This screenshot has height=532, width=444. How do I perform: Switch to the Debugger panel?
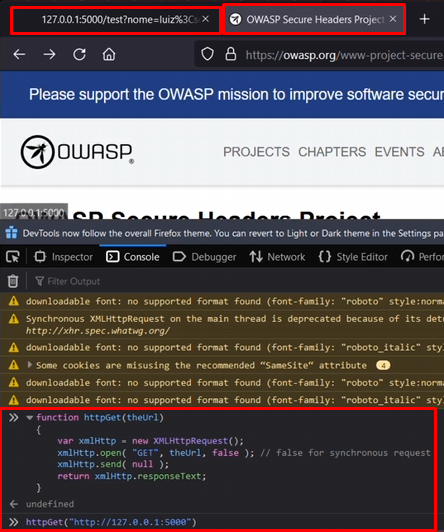204,257
